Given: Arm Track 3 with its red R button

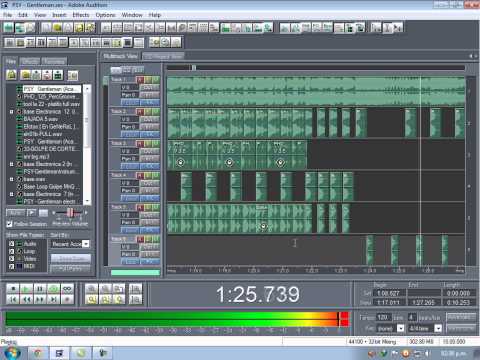Looking at the screenshot, I should 140,144.
